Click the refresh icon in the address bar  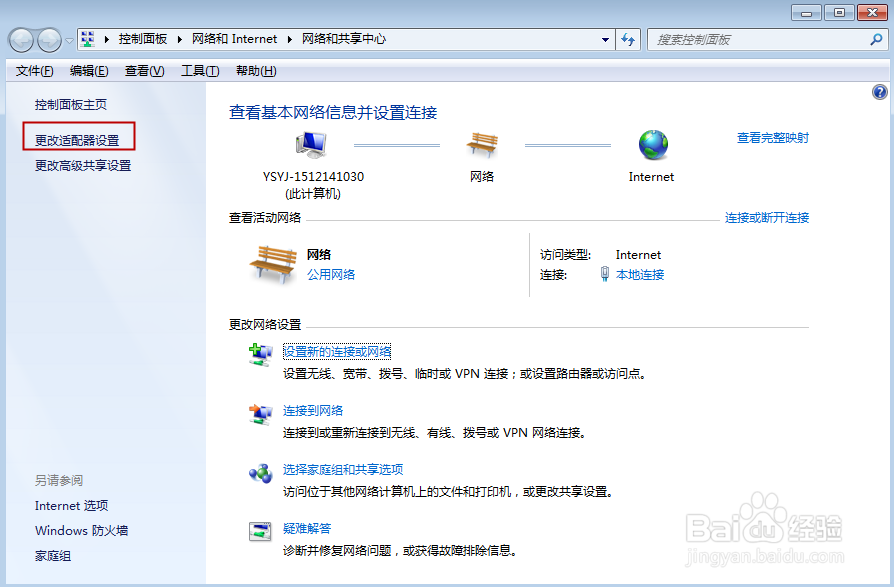point(628,39)
